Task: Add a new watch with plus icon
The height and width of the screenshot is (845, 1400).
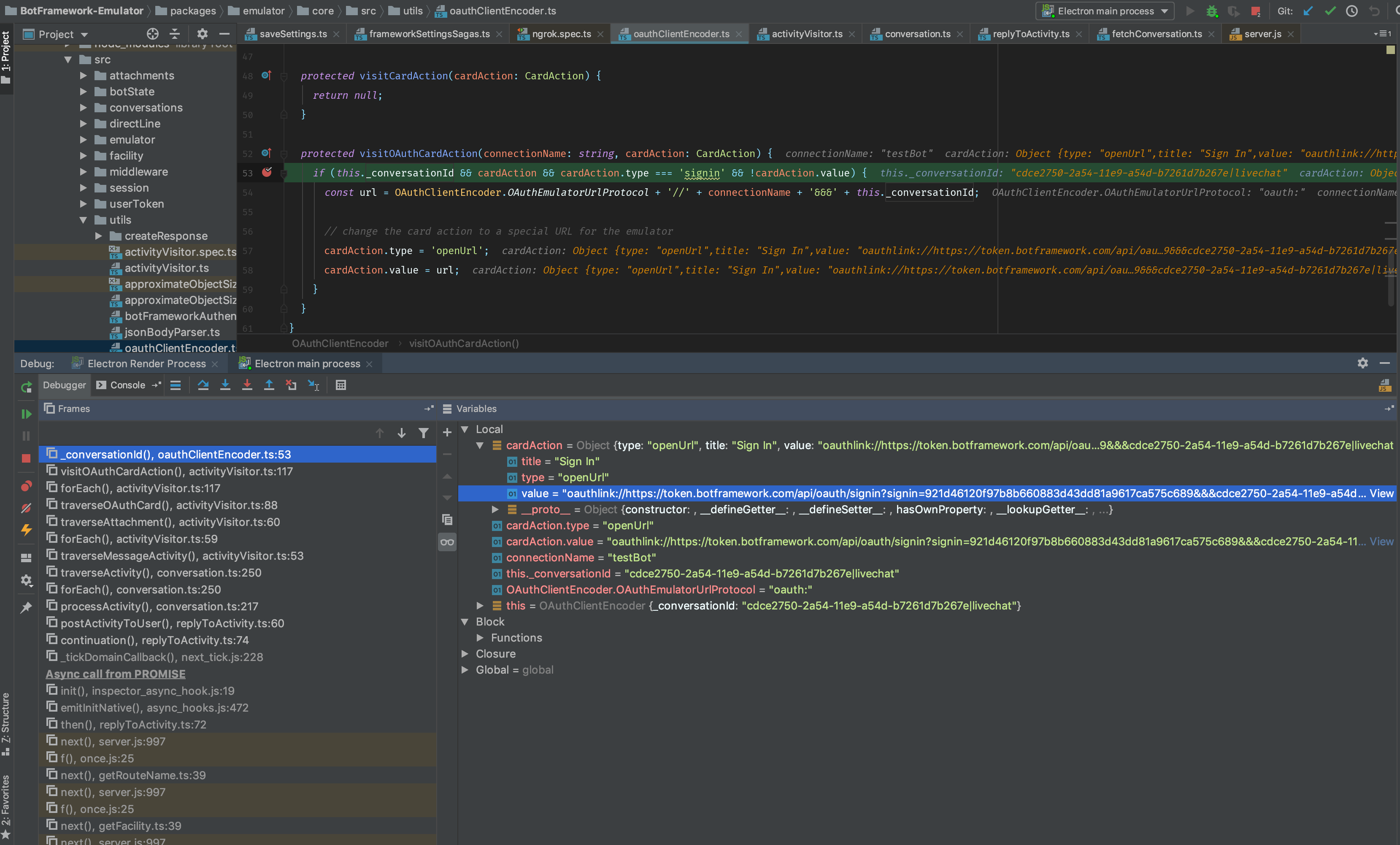Action: 447,433
